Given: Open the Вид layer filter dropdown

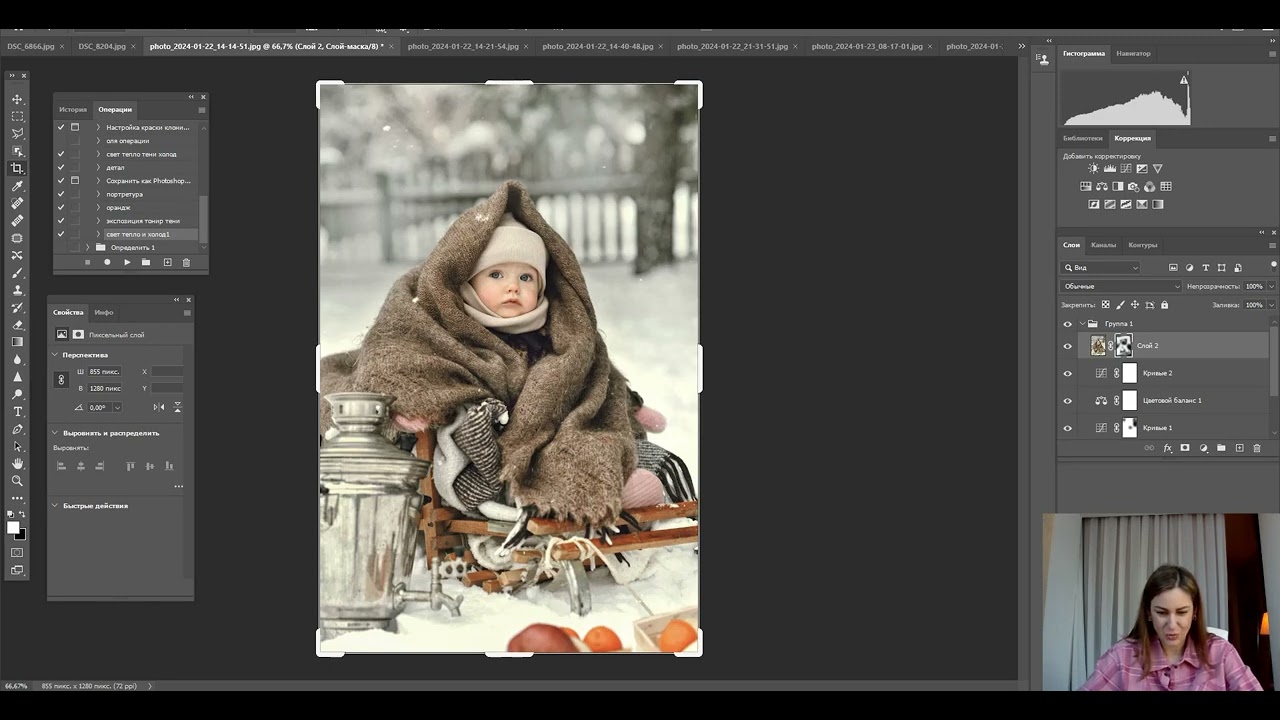Looking at the screenshot, I should point(1101,268).
